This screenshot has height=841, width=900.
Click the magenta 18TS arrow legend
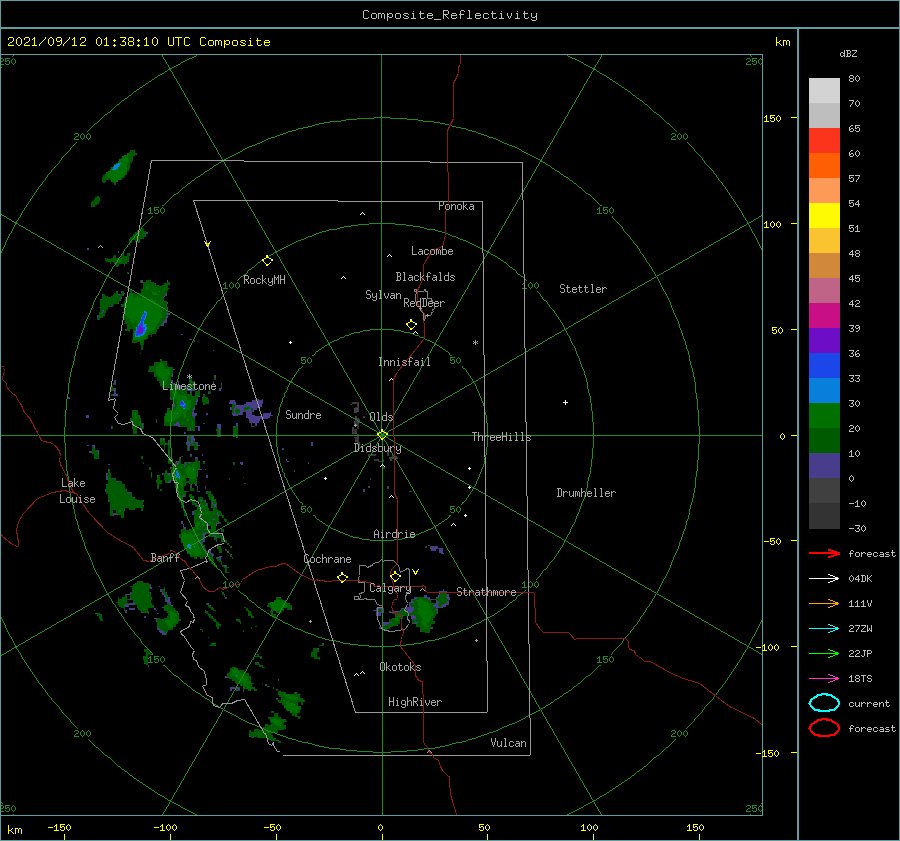coord(825,679)
